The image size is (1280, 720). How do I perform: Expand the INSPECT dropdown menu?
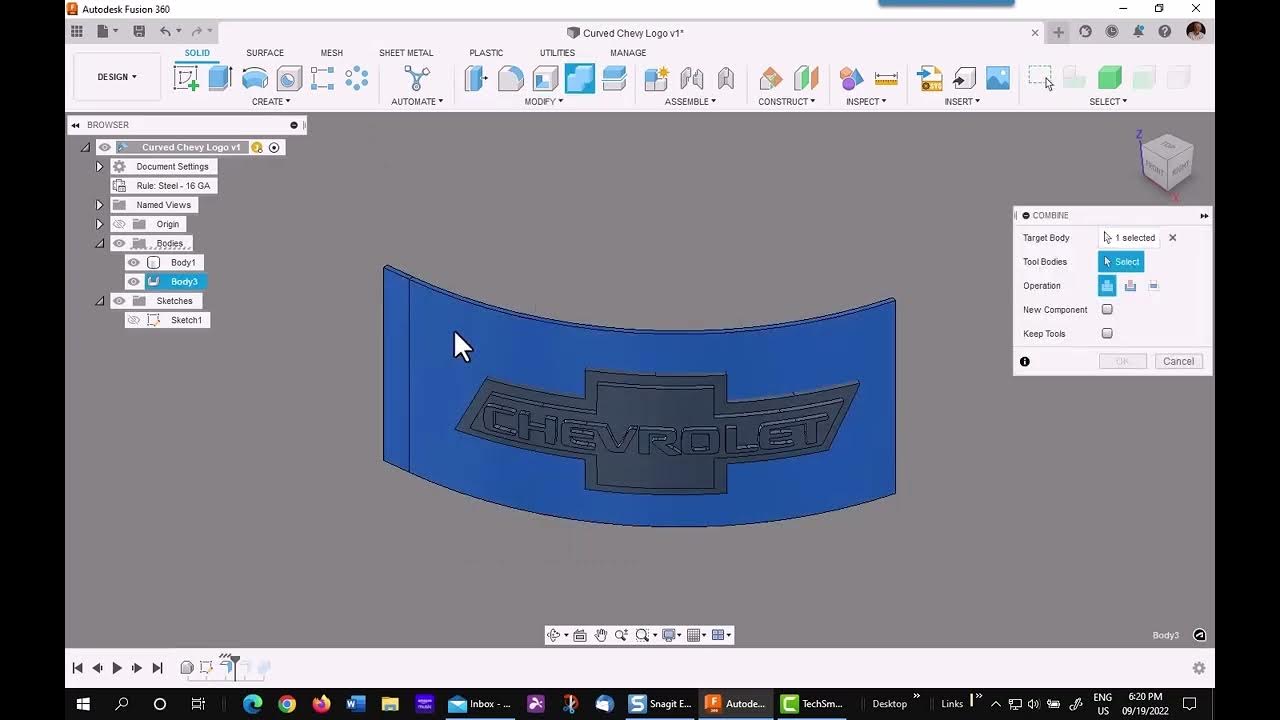click(866, 101)
